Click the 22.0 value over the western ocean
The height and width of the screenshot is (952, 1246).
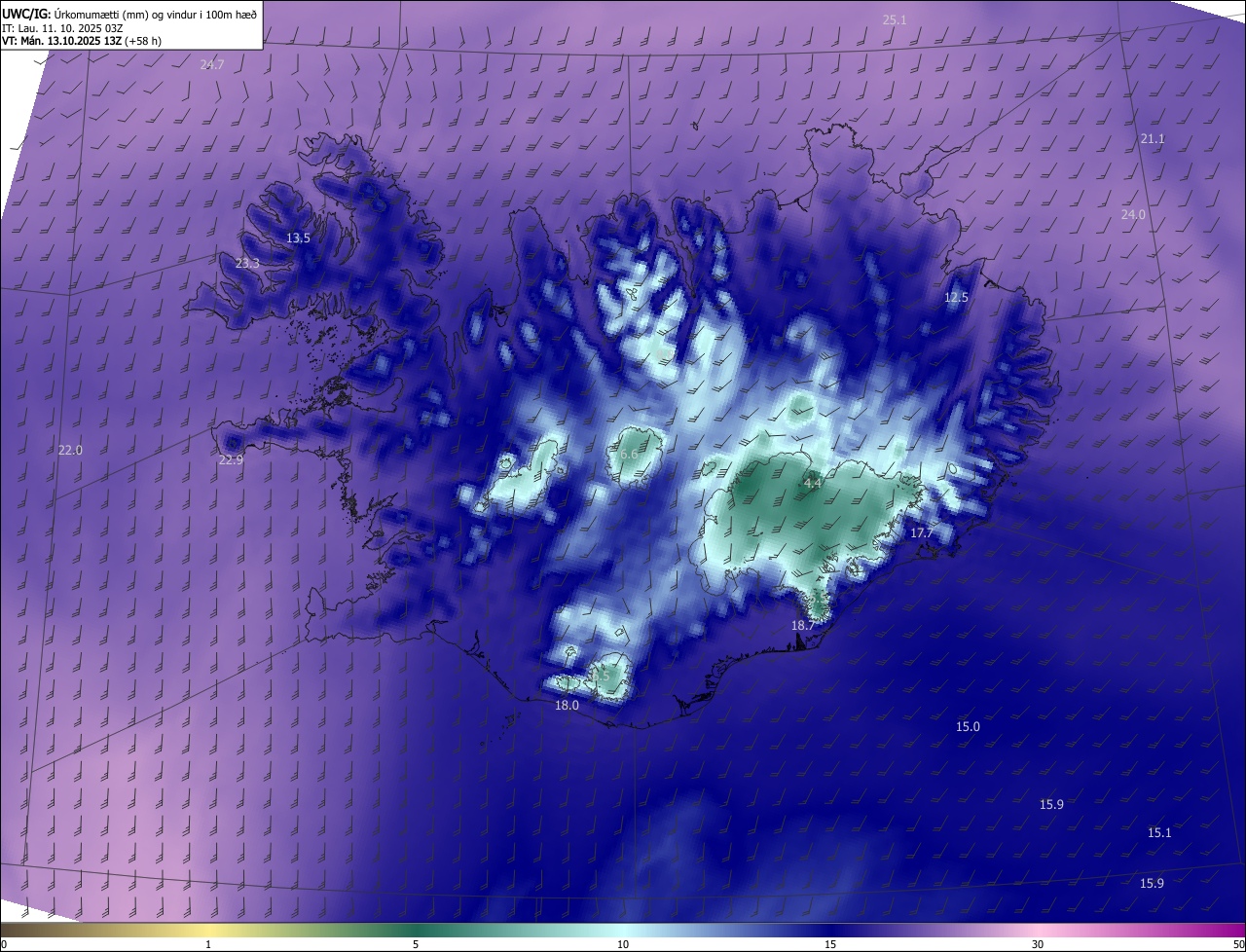[x=70, y=450]
